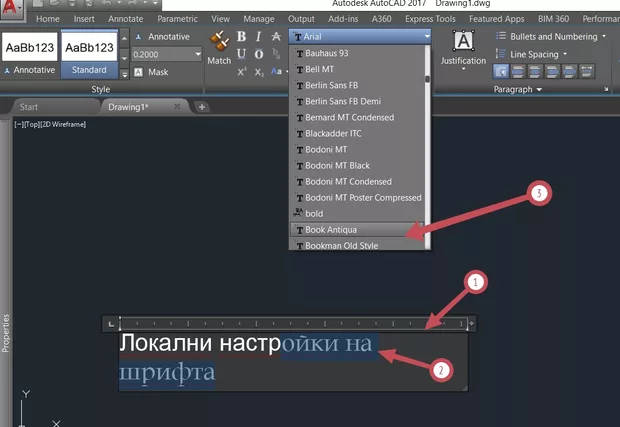Open [2D Wireframe] visual style menu

[63, 124]
